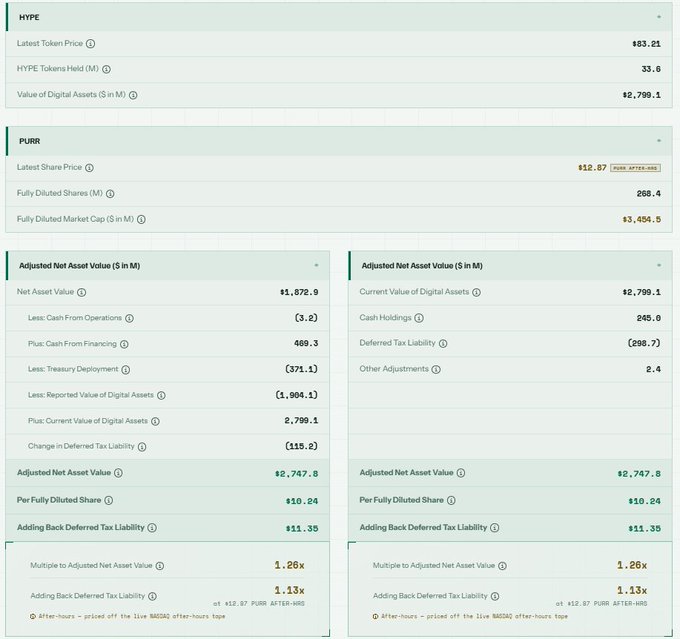Tap info icon for left Adjusted Net Asset Value total
Screen dimensions: 680x639
118,473
